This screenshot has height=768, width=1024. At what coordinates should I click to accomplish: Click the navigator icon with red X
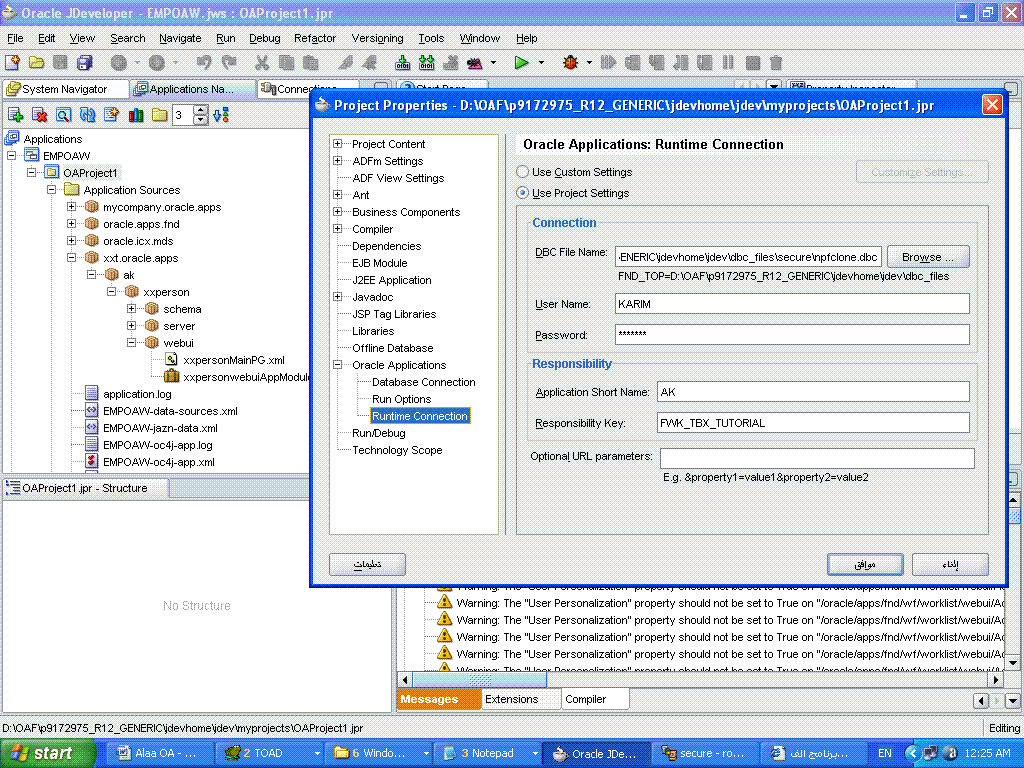[x=39, y=115]
